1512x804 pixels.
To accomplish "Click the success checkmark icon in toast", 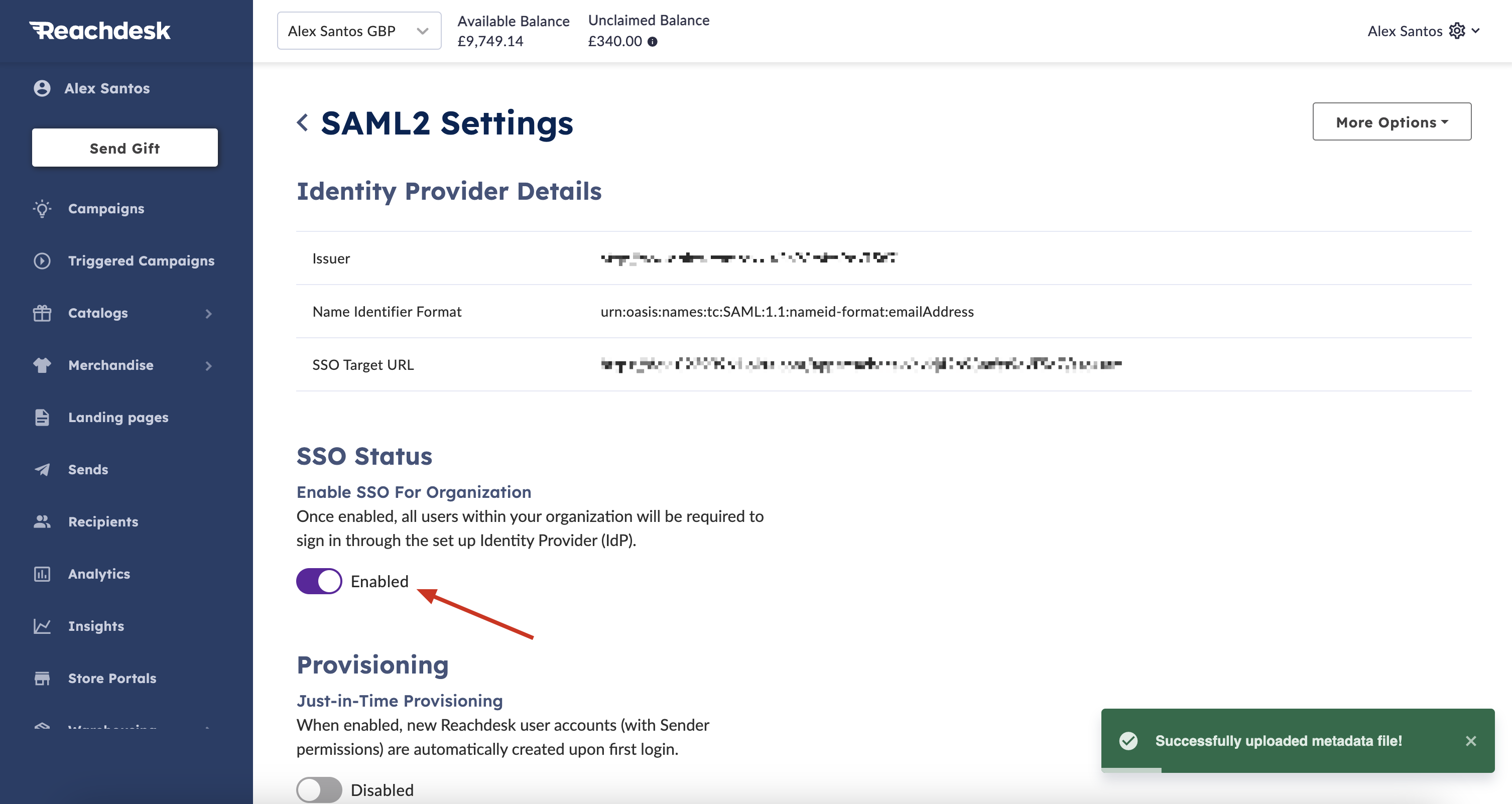I will tap(1128, 741).
